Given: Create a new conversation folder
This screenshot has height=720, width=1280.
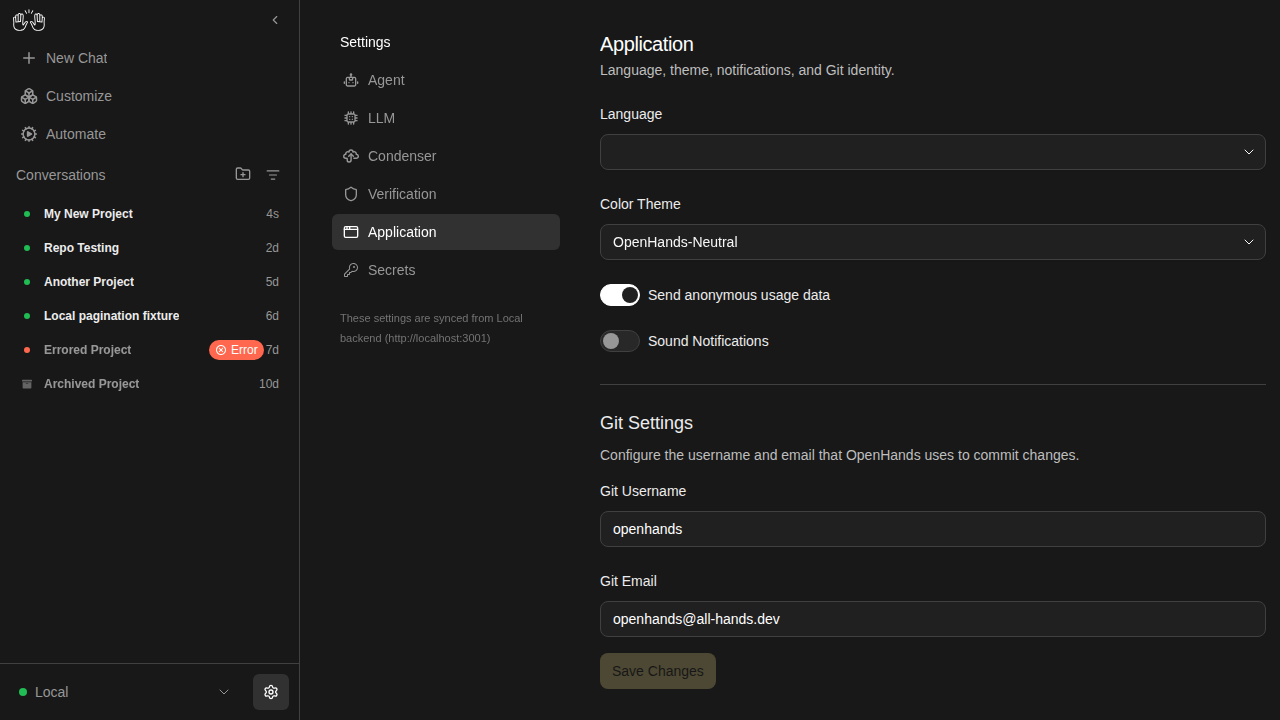Looking at the screenshot, I should 243,174.
